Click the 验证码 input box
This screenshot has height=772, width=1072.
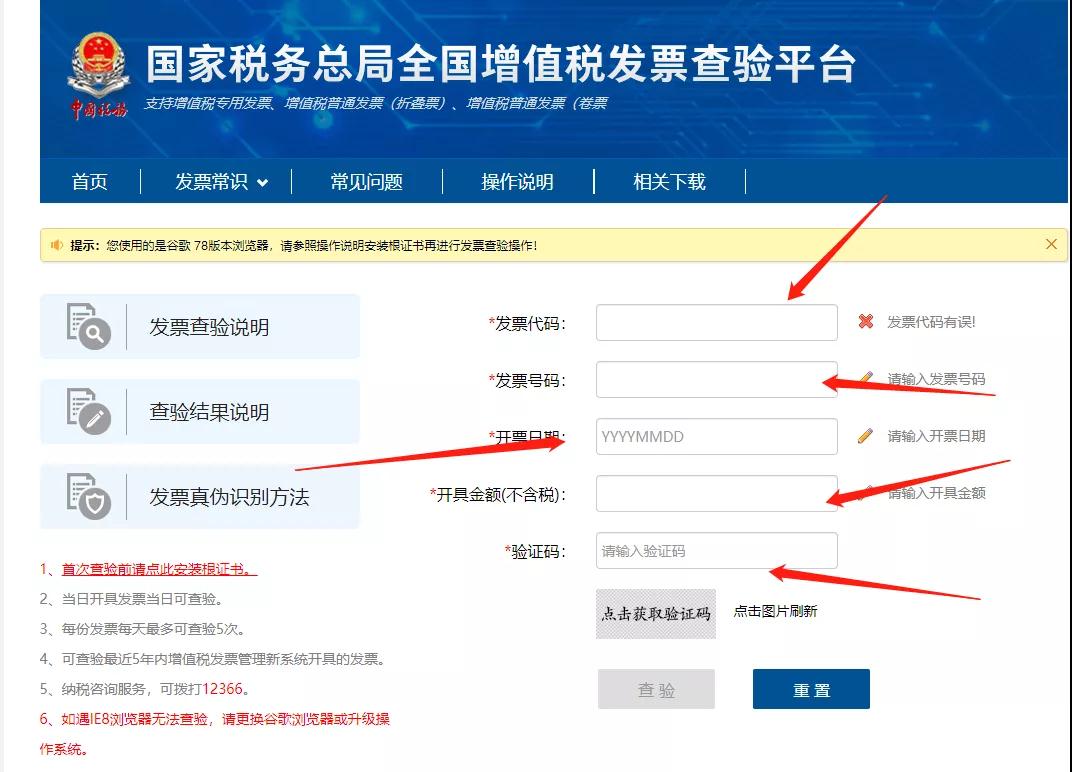point(716,551)
